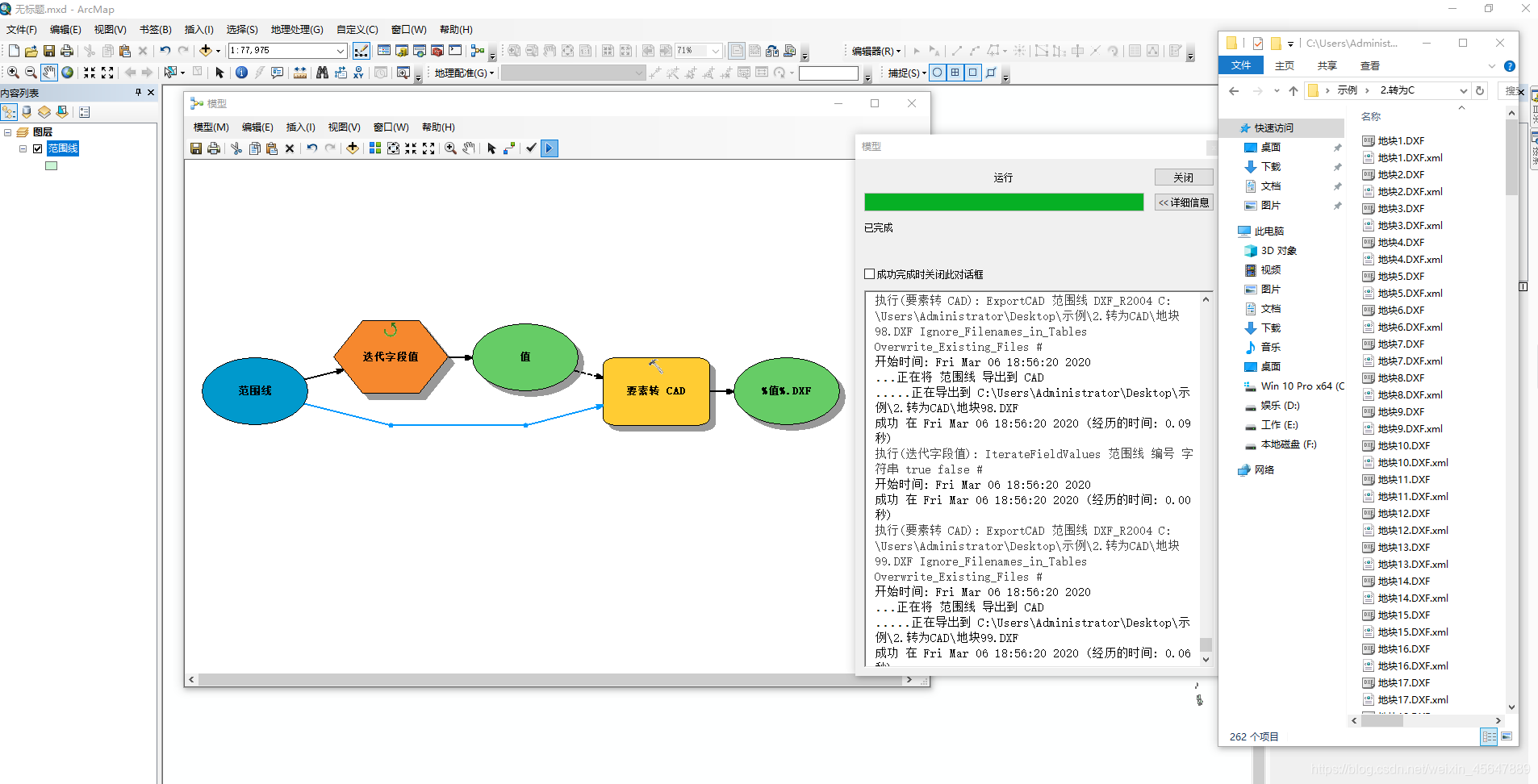
Task: Expand the Explorer address path dropdown
Action: click(1463, 91)
